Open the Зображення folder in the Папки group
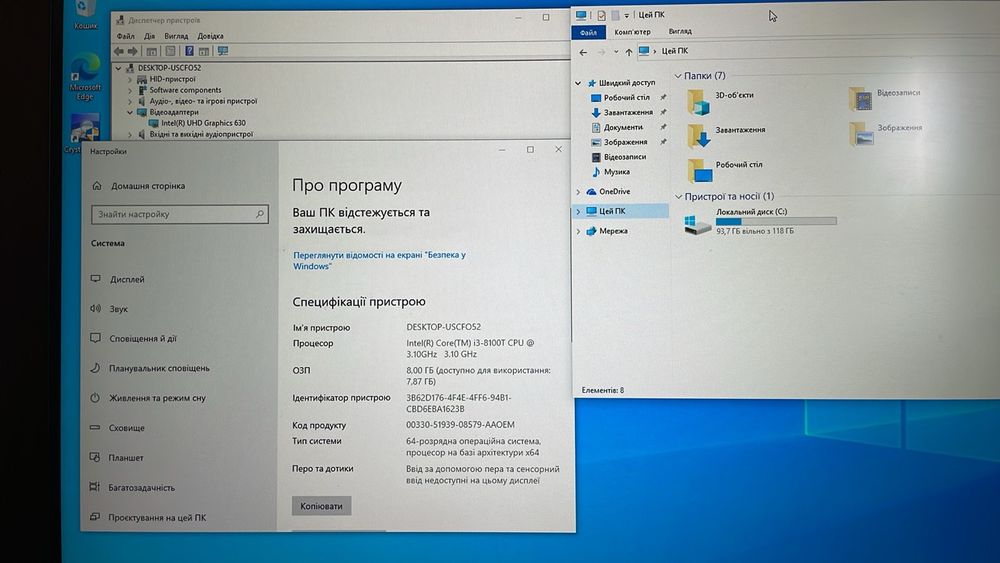This screenshot has width=1000, height=563. tap(886, 133)
